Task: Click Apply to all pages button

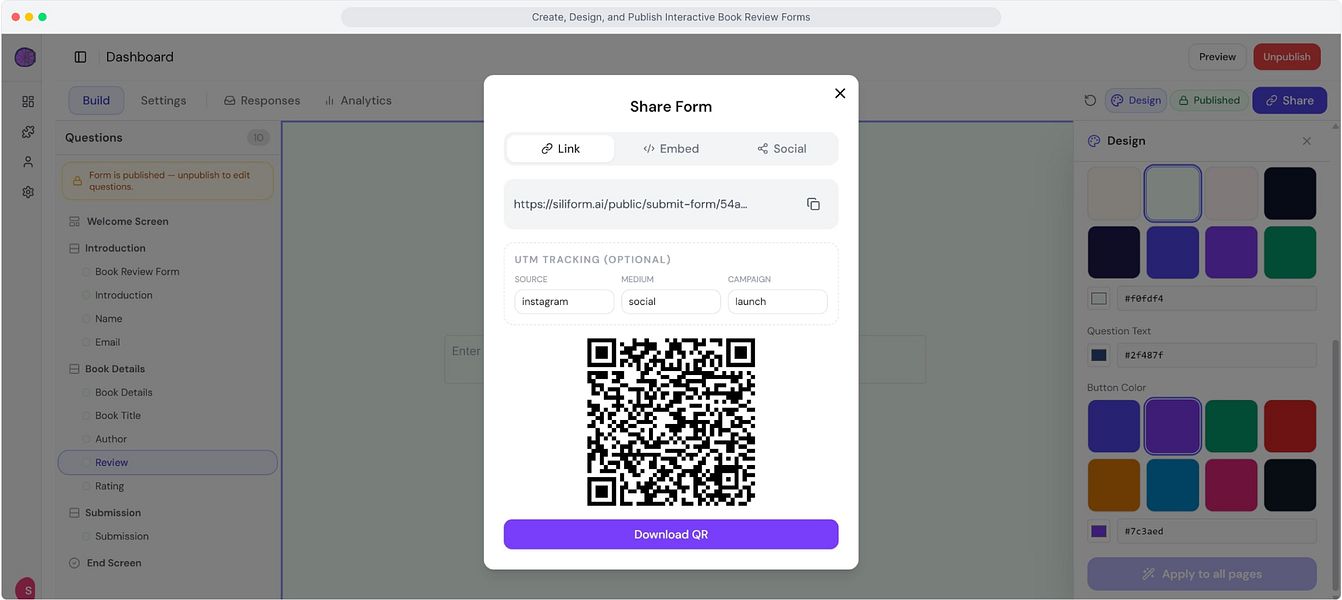Action: 1202,574
